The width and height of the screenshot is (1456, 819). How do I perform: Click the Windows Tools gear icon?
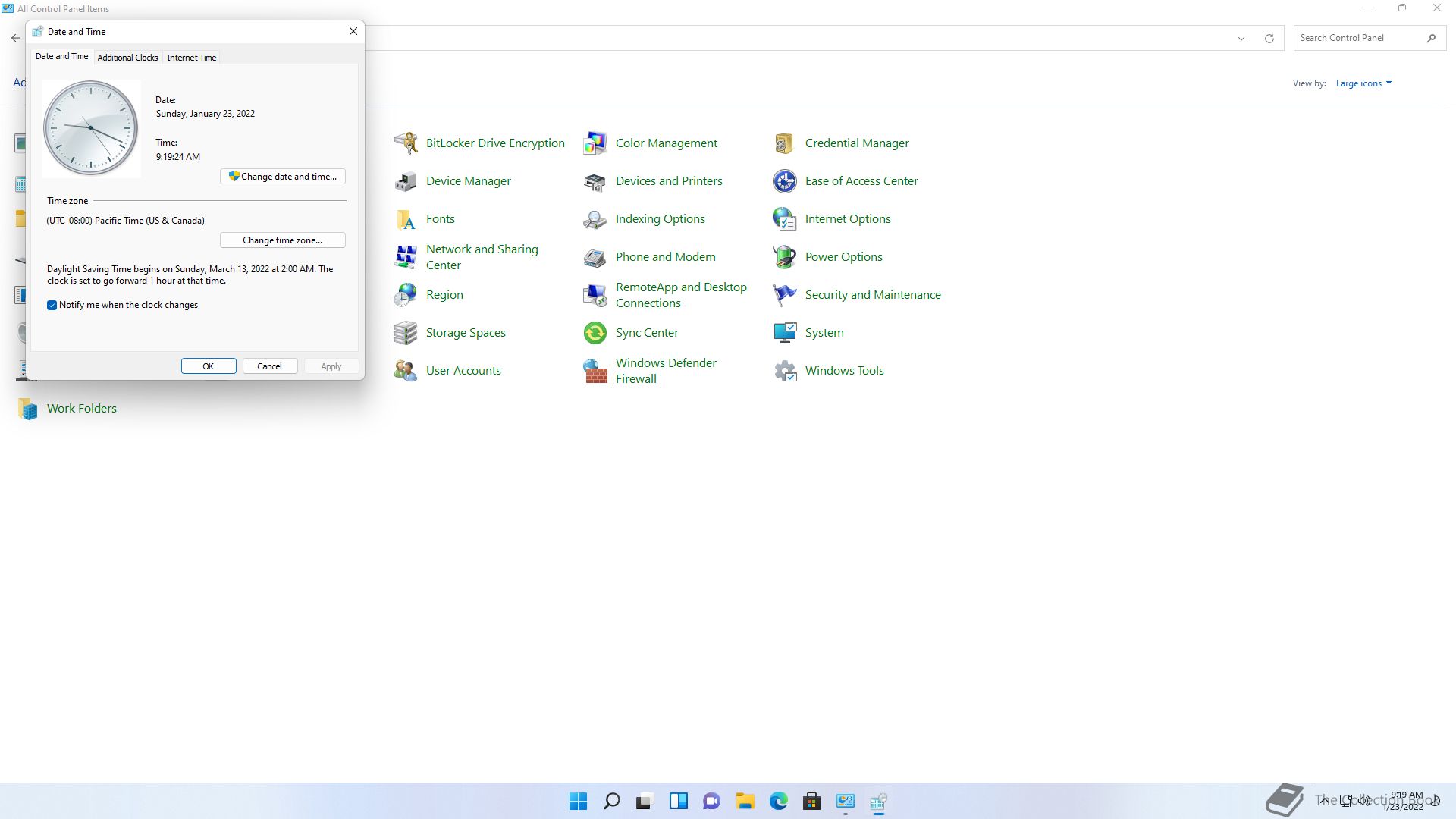pos(785,370)
